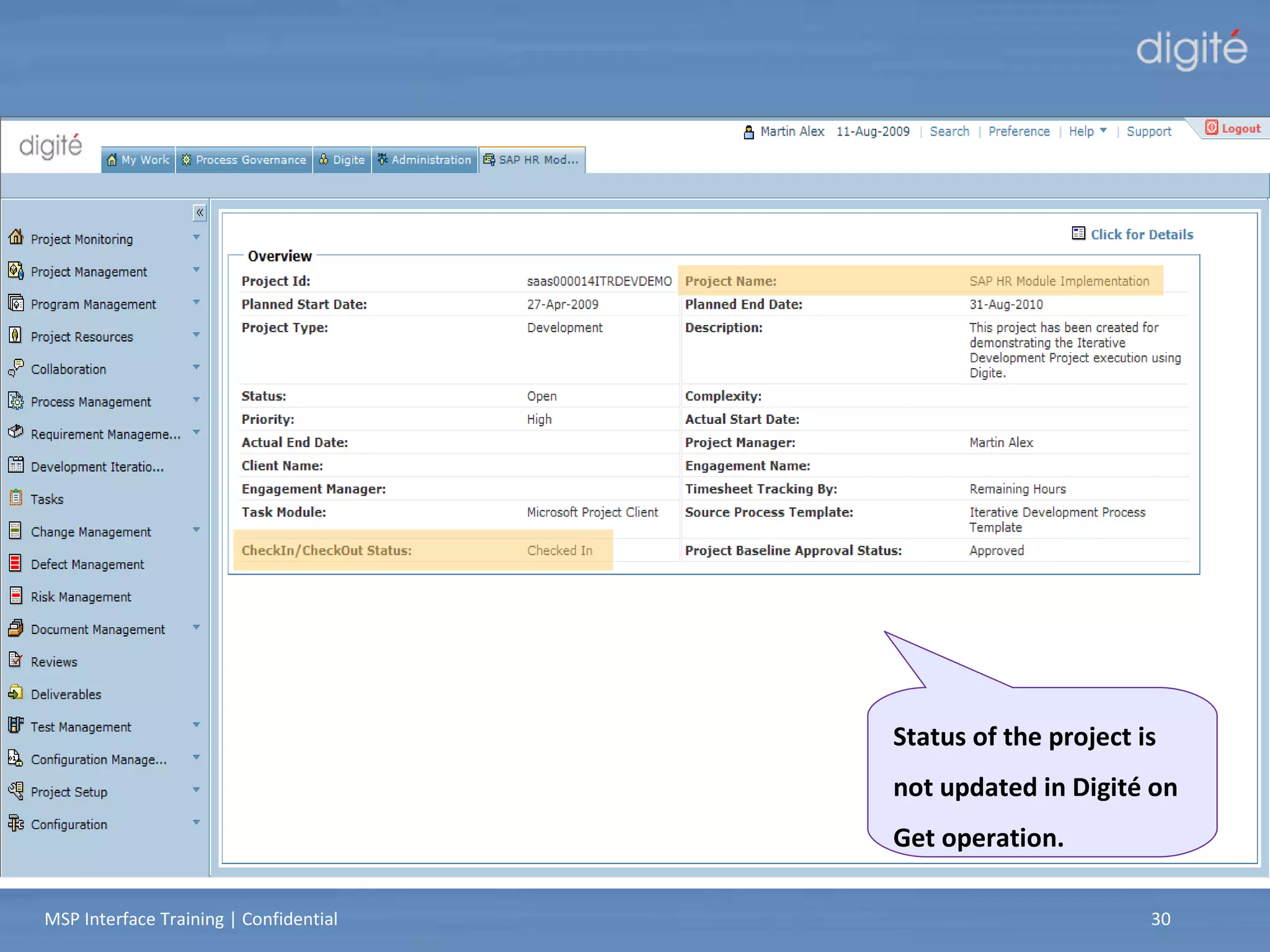1270x952 pixels.
Task: Click the Project Setup icon
Action: [x=16, y=790]
